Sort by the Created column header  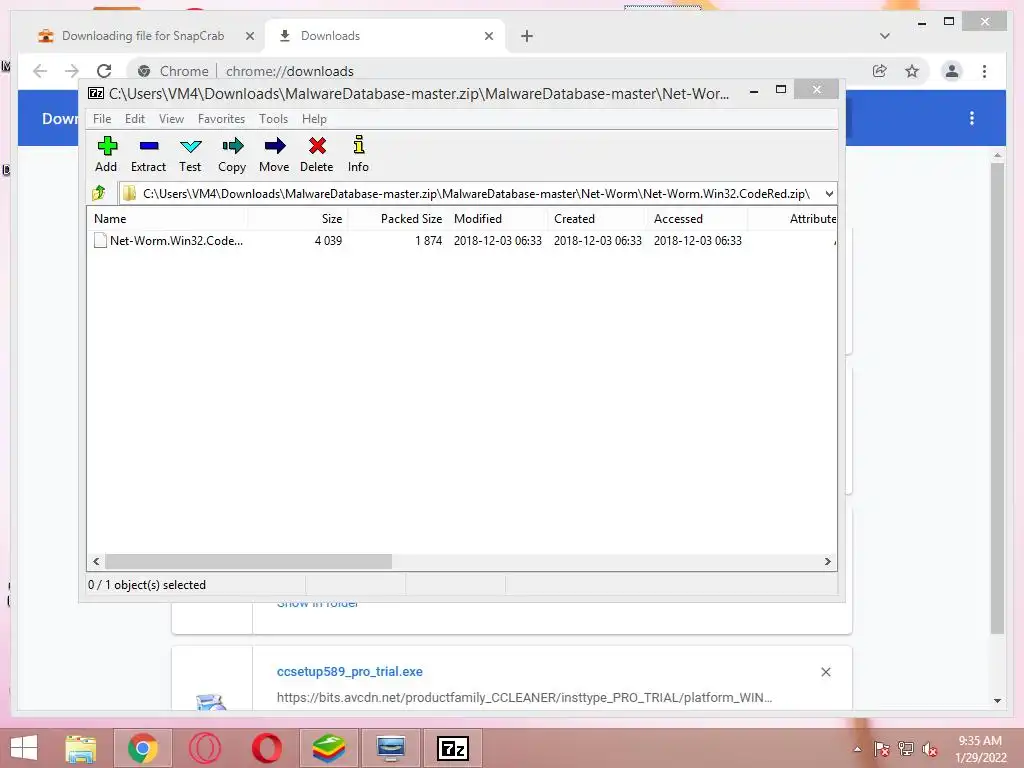point(598,219)
